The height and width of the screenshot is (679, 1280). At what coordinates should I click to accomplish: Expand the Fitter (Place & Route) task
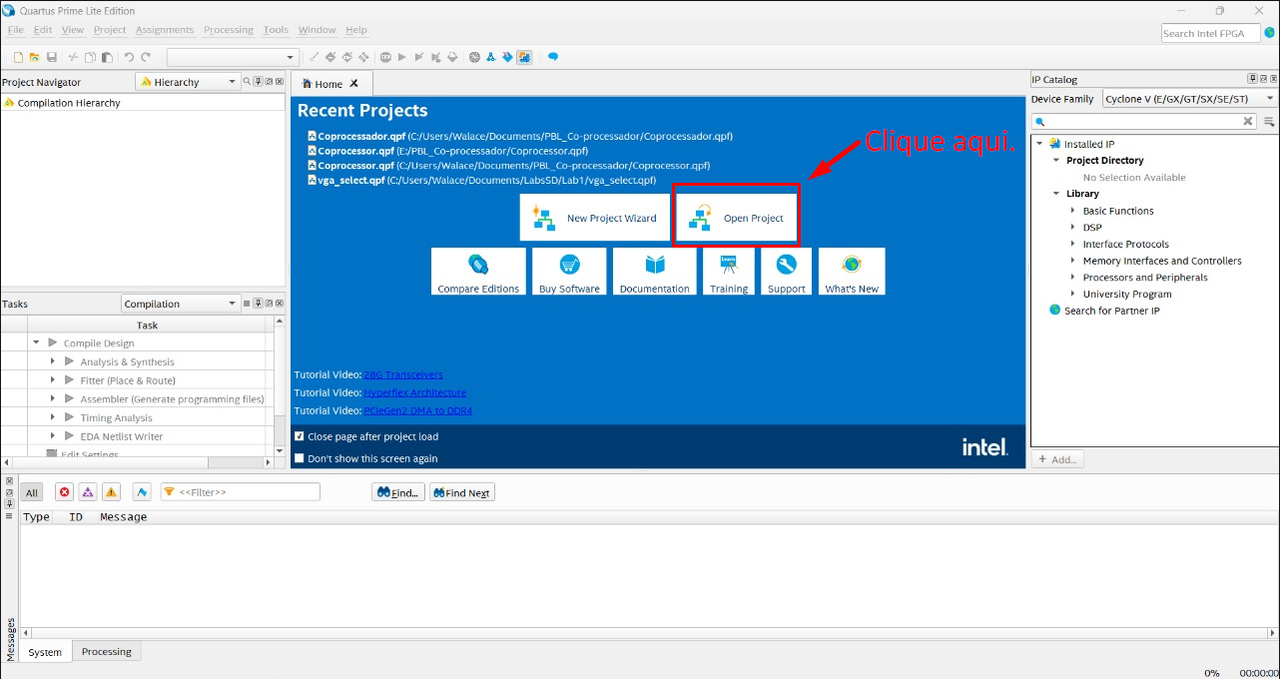[53, 380]
